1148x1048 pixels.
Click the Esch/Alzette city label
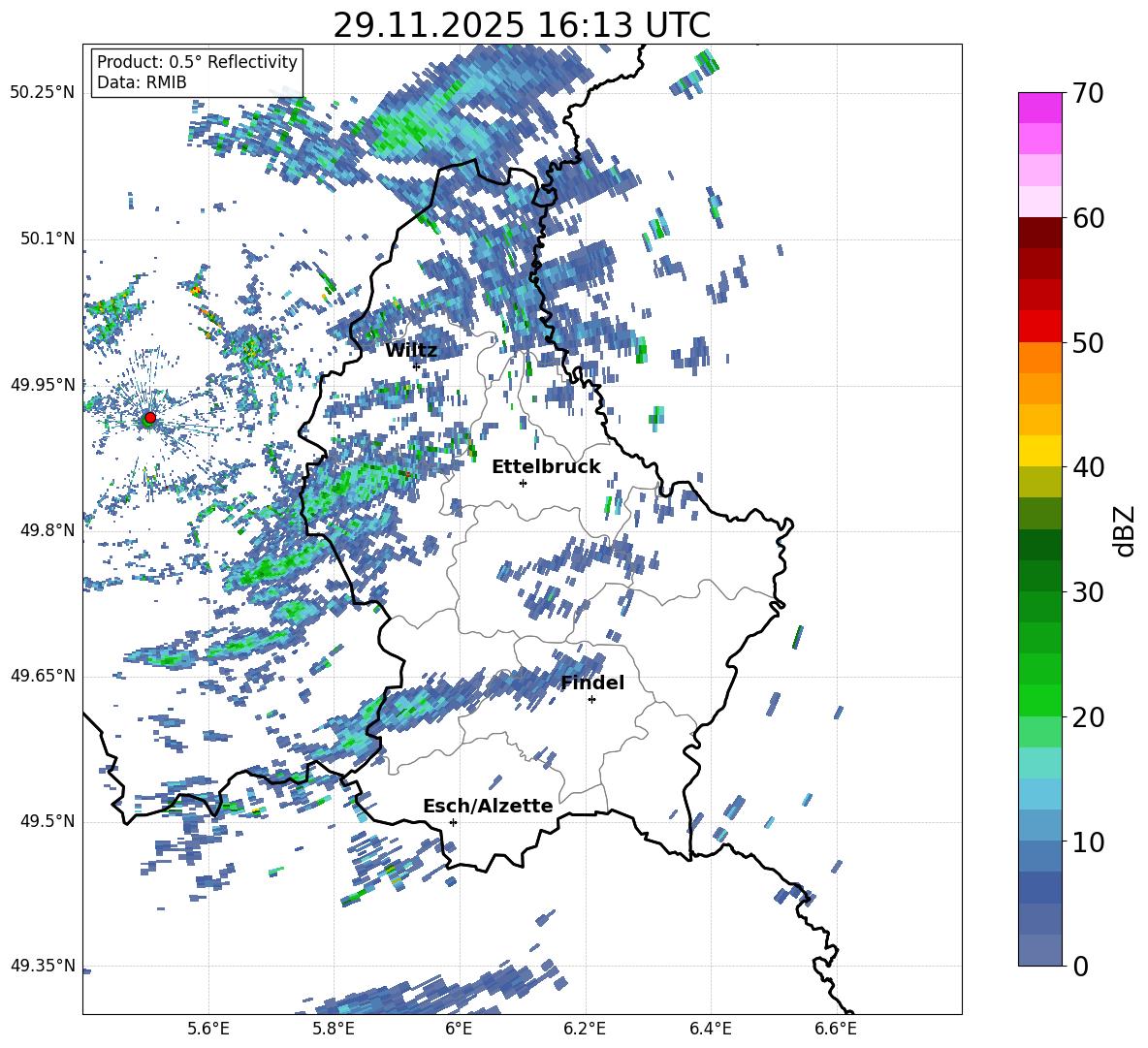(488, 807)
